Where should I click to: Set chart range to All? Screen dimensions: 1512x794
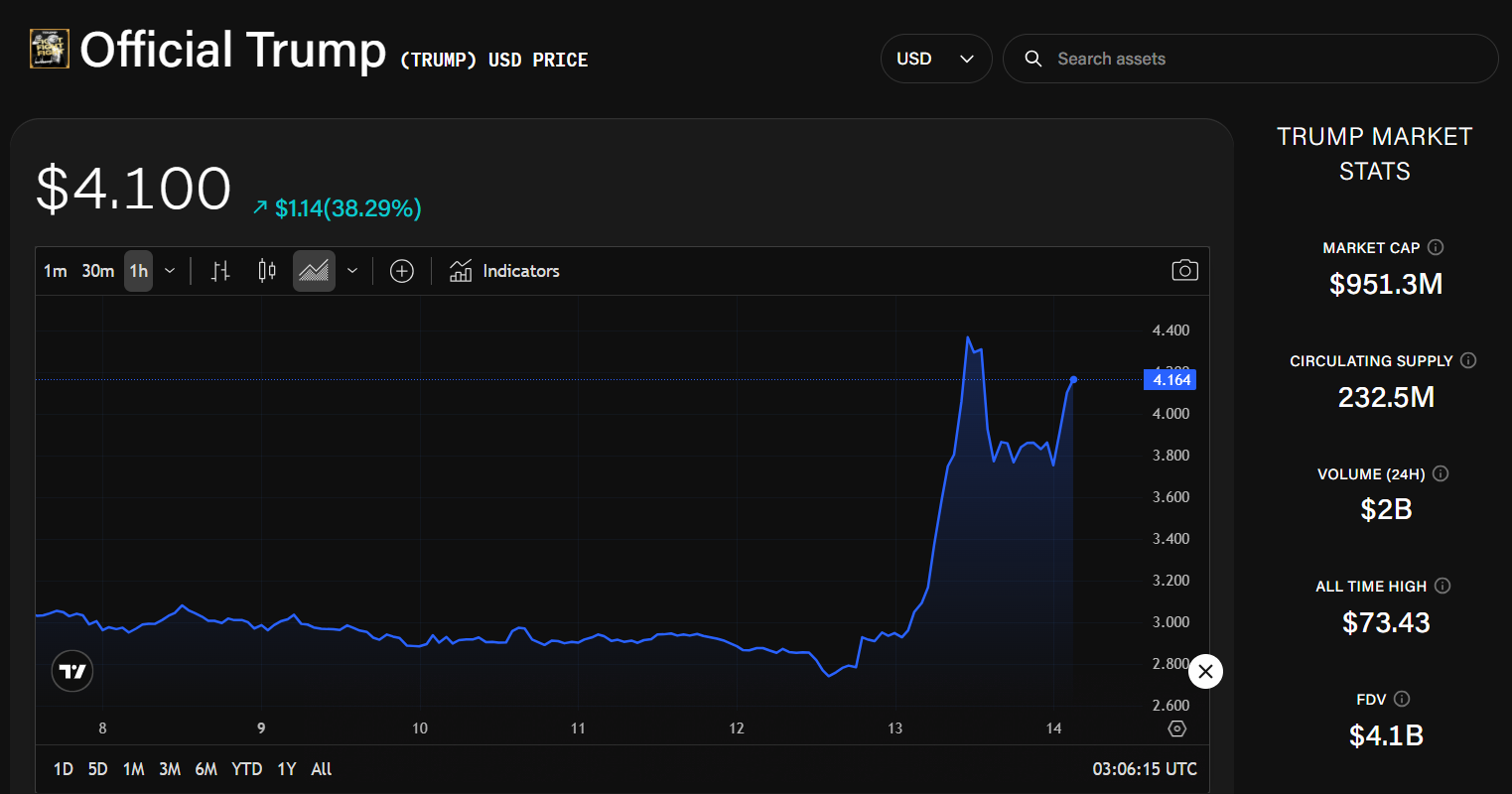[x=321, y=769]
